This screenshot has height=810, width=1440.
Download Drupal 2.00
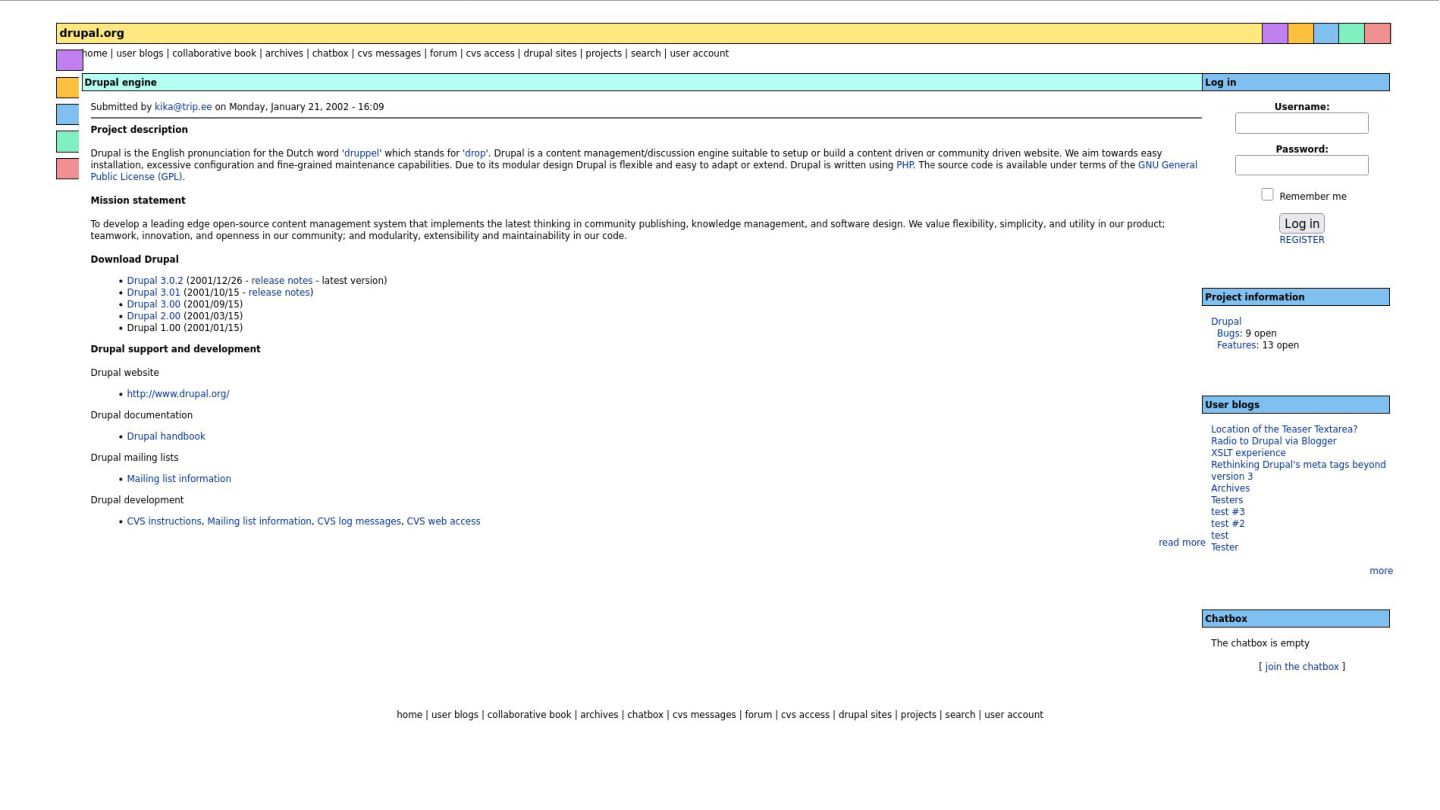coord(154,316)
